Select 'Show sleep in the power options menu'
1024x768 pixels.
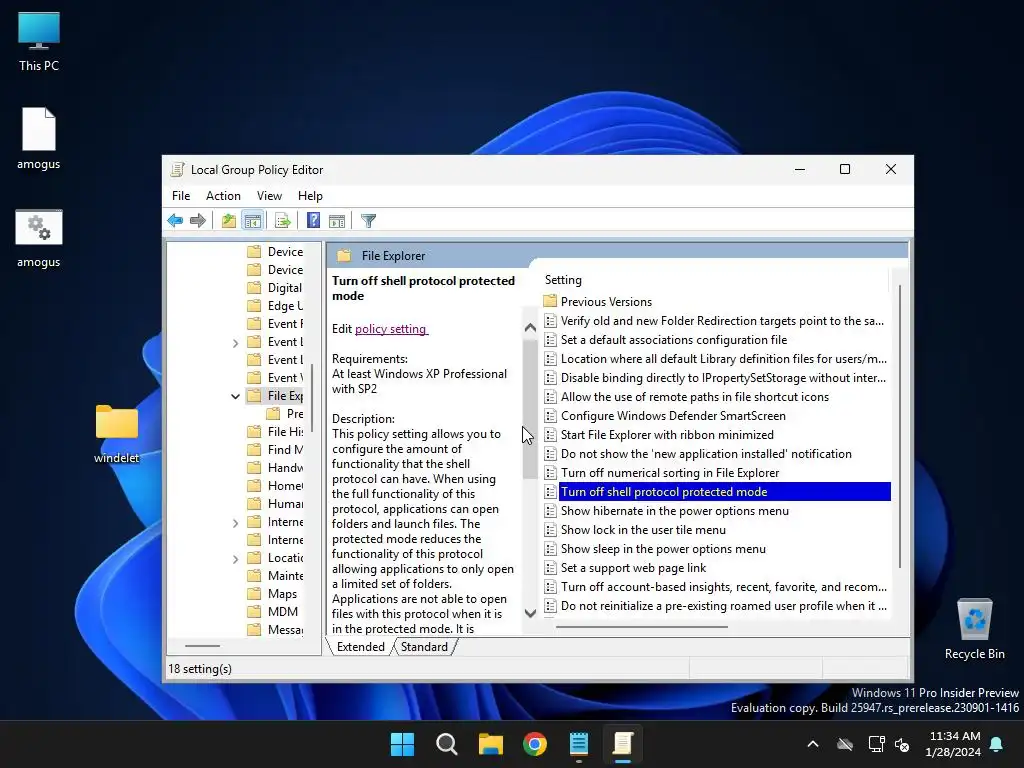pos(655,549)
